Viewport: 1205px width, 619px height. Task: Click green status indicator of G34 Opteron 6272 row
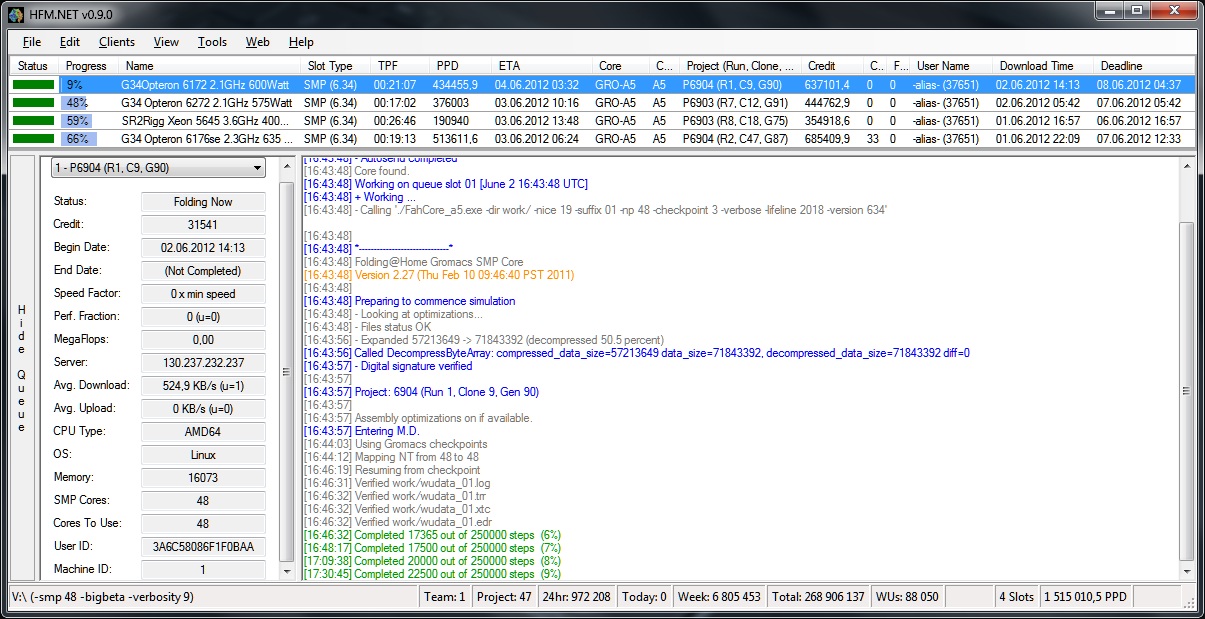(33, 103)
